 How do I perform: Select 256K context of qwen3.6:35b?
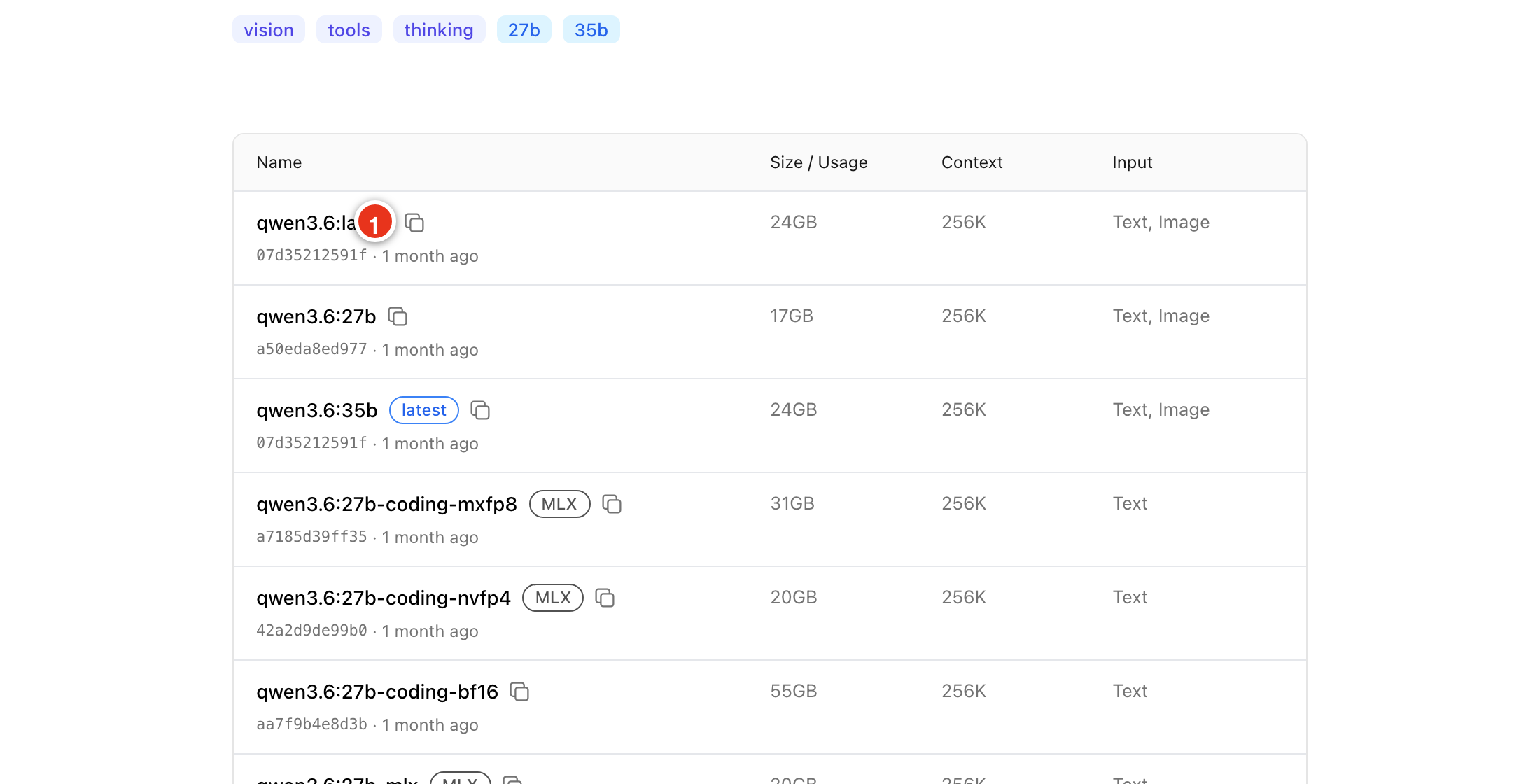click(x=964, y=409)
